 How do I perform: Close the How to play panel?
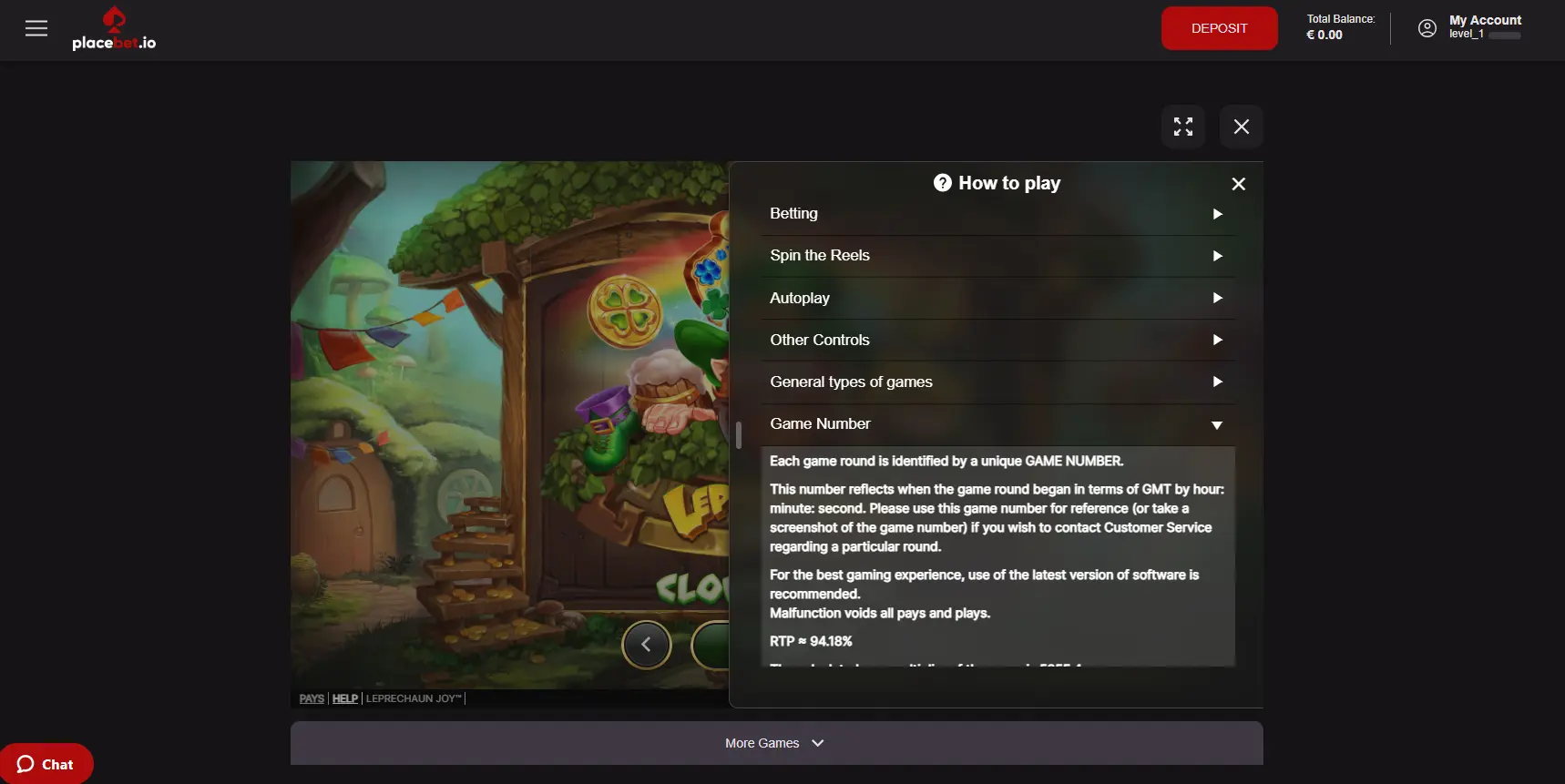[1238, 184]
